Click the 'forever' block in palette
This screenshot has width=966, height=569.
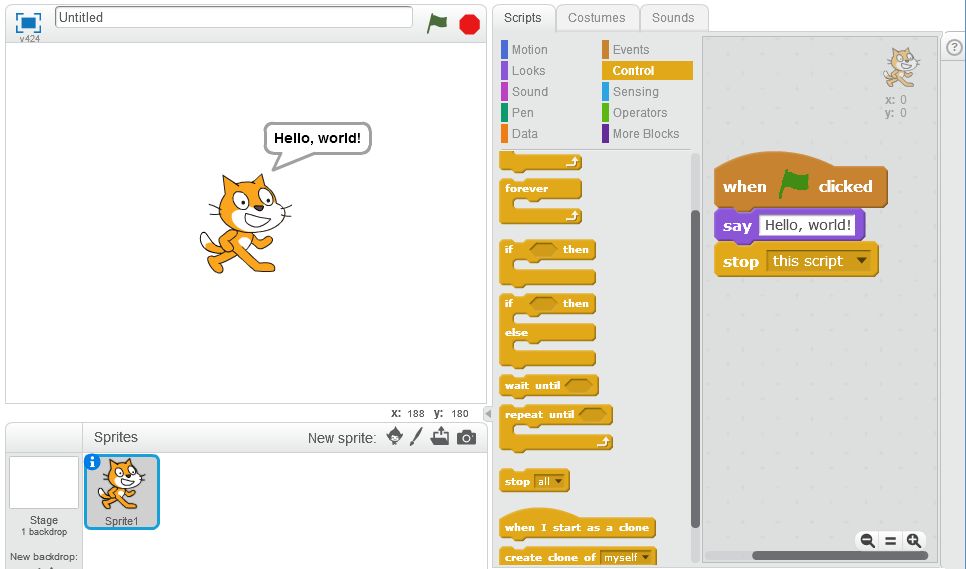(x=526, y=188)
